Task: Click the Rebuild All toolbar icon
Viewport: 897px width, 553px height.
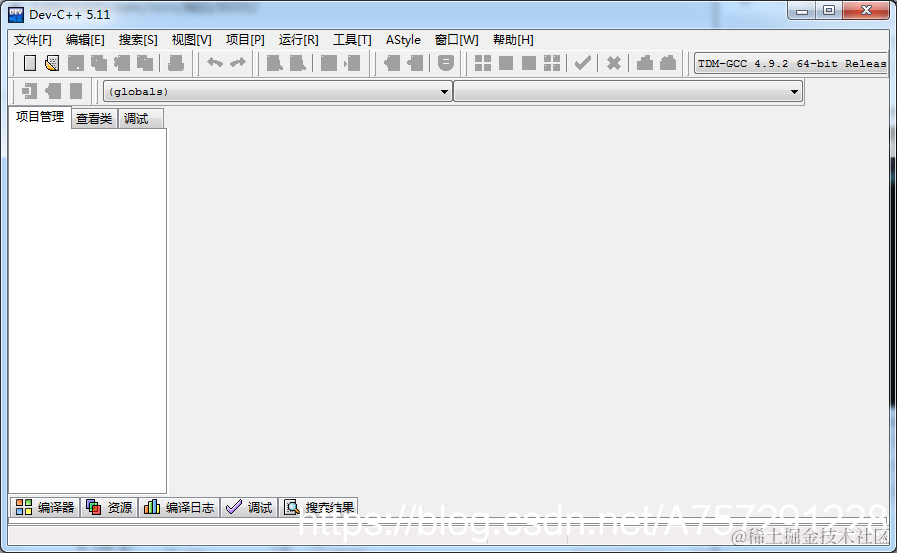Action: pyautogui.click(x=552, y=63)
